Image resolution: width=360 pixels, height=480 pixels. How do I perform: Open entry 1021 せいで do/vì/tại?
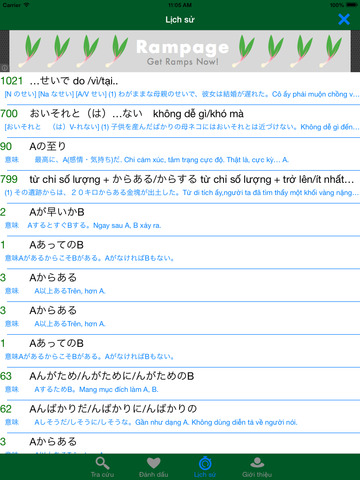tap(180, 88)
